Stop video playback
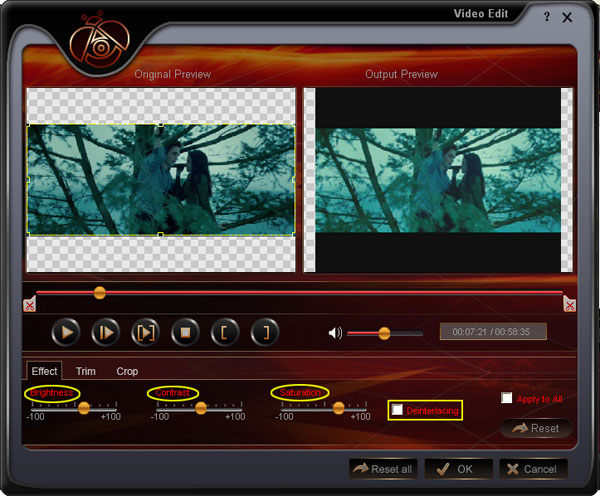Screen dimensions: 600x496 [x=184, y=332]
